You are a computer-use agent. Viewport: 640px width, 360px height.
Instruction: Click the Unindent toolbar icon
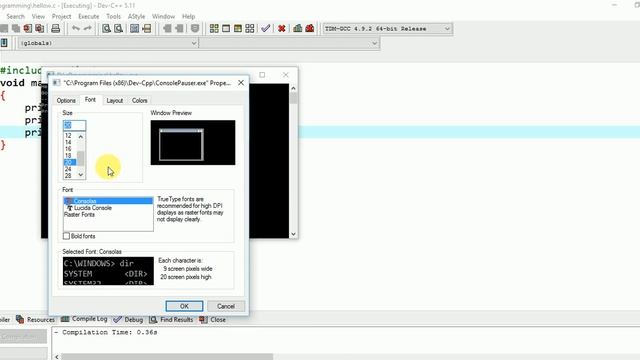pos(167,28)
